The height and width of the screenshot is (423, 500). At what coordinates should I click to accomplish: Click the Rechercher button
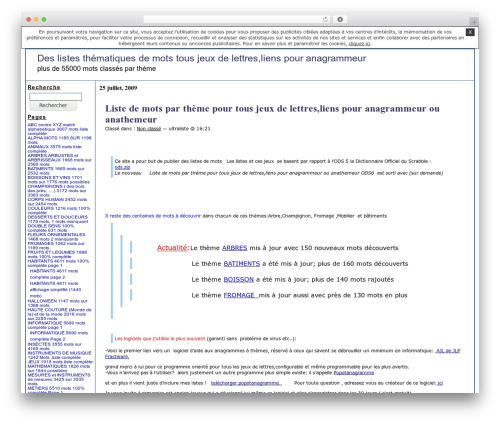pos(53,105)
